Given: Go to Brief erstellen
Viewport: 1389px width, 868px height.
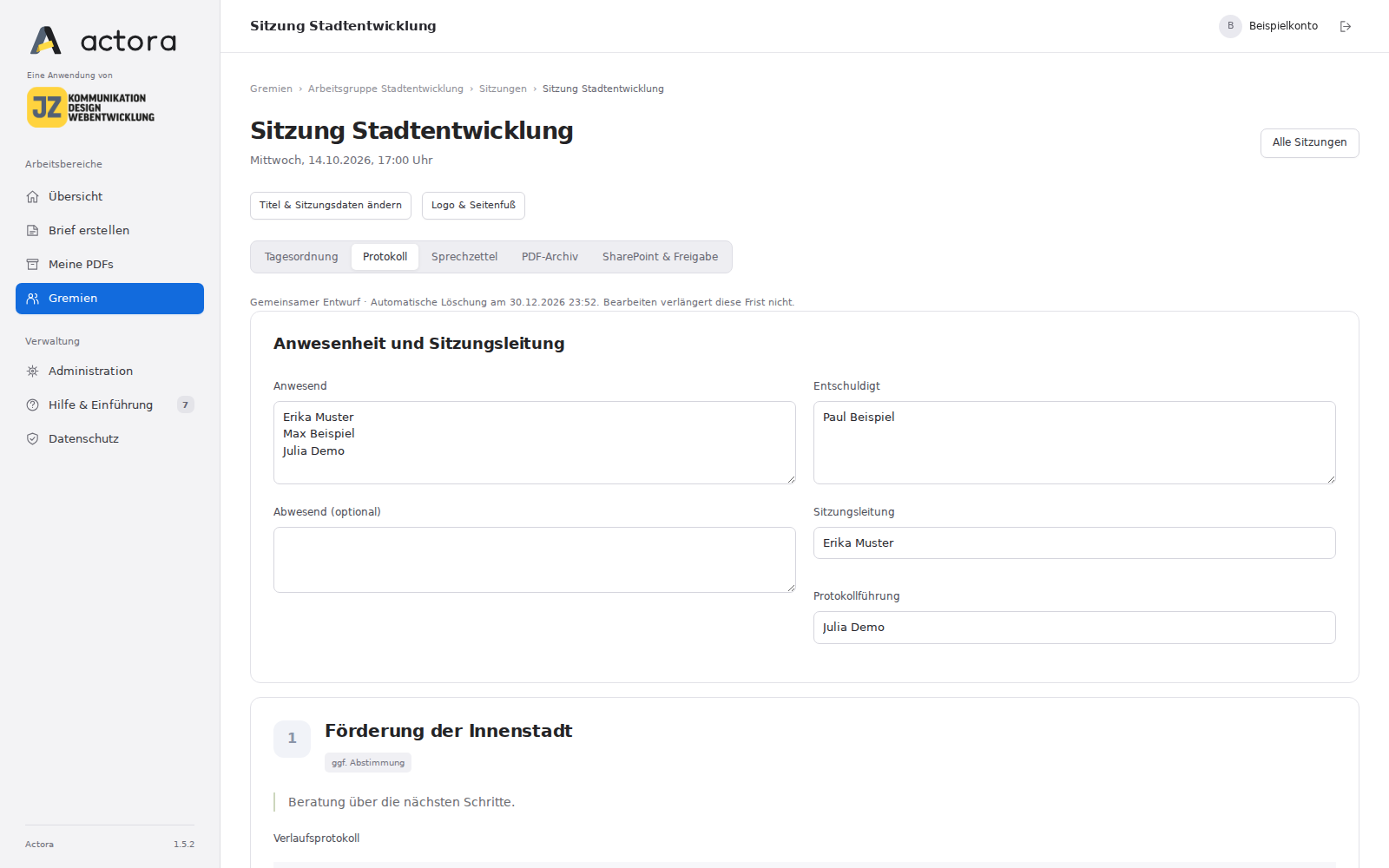Looking at the screenshot, I should pos(109,231).
